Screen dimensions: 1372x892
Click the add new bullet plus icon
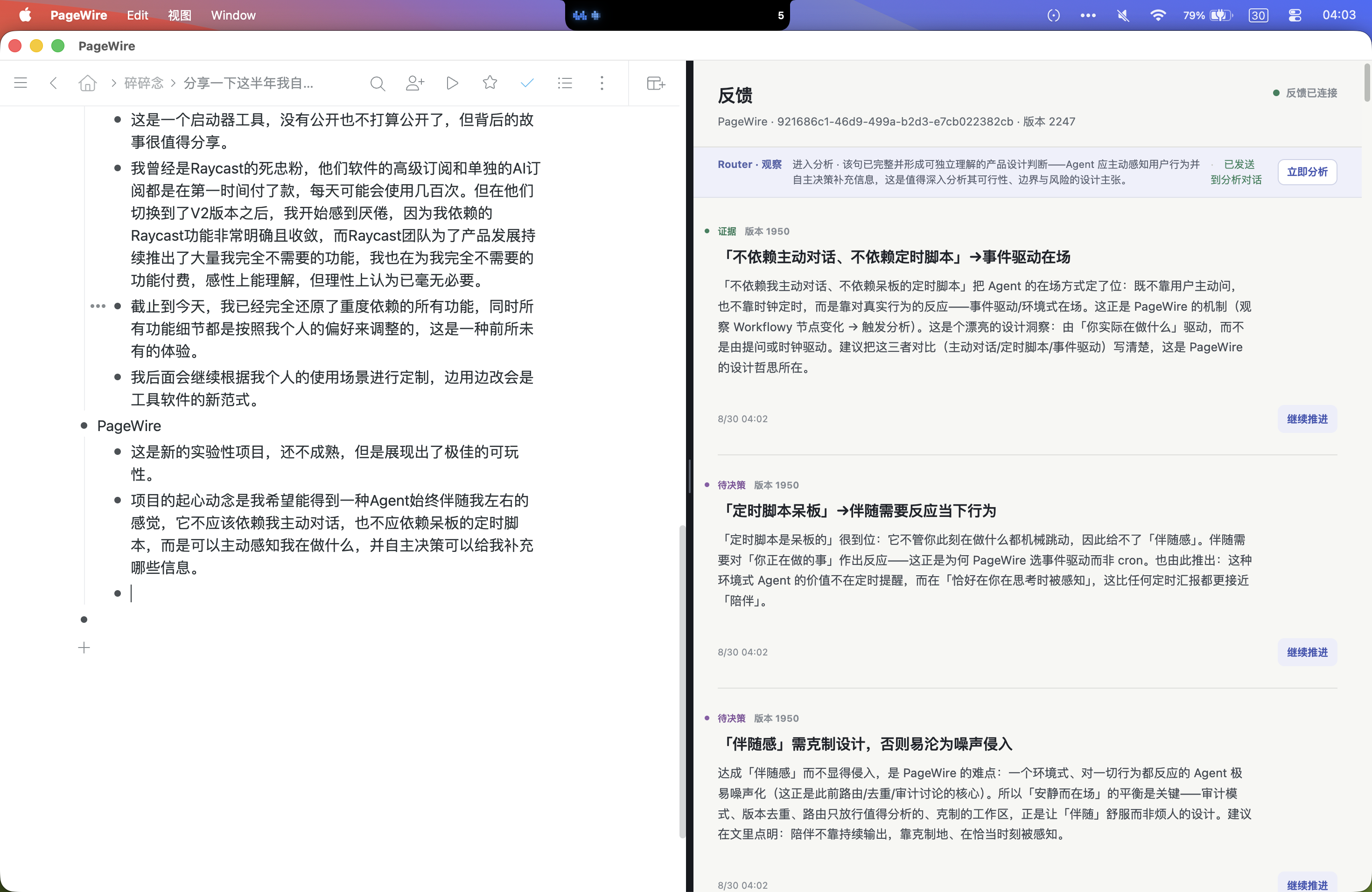point(84,648)
